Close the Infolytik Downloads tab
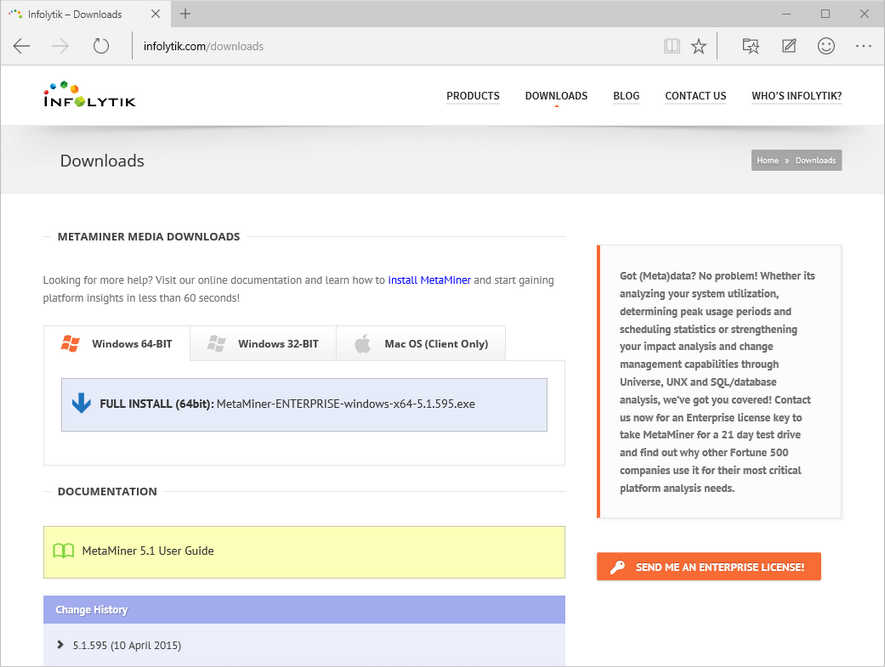The image size is (885, 667). click(x=156, y=14)
